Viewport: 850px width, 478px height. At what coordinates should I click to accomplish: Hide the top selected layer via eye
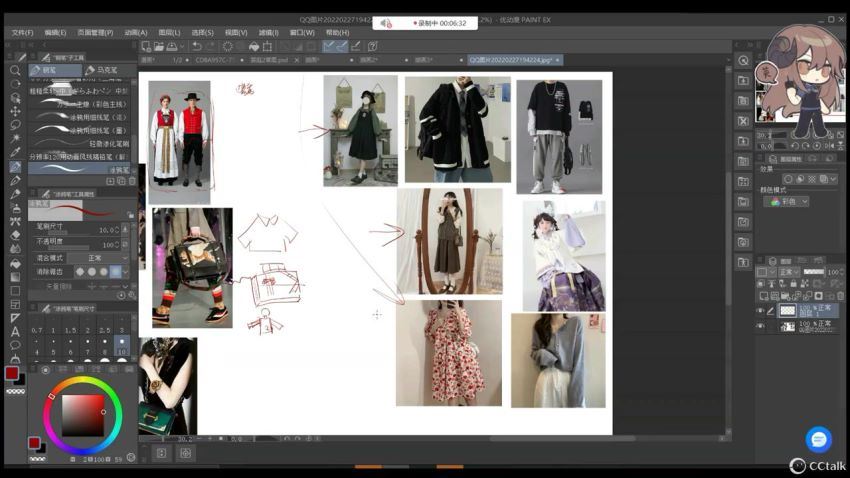760,311
